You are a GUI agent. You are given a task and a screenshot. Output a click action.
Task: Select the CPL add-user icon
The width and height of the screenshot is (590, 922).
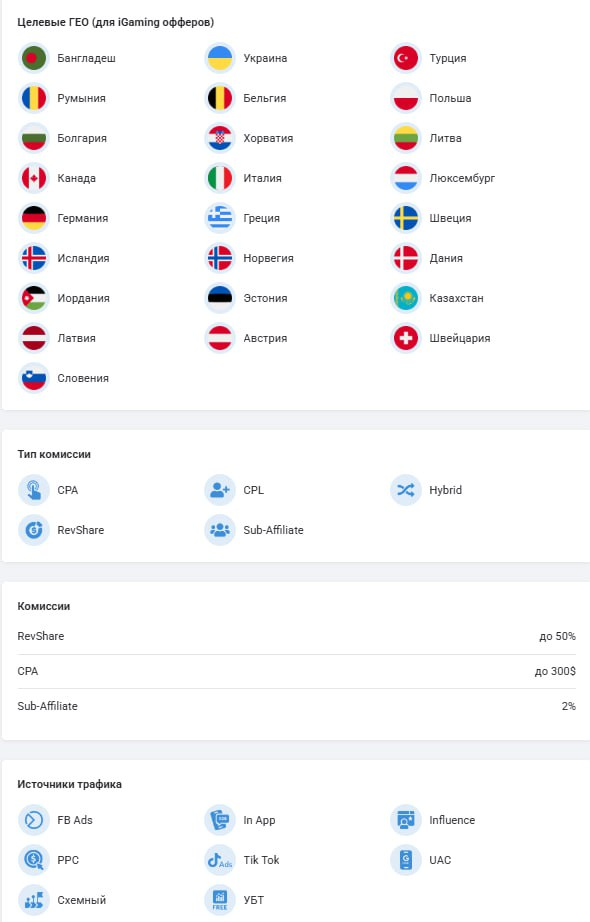(x=220, y=490)
